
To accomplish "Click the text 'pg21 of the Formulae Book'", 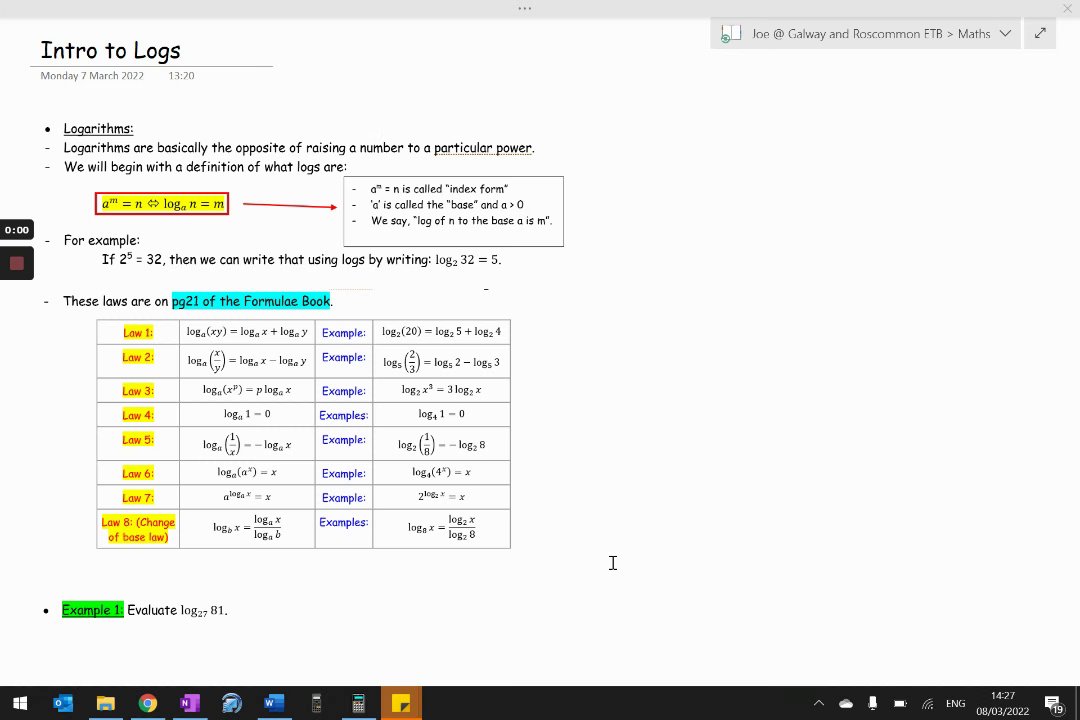I will [251, 301].
